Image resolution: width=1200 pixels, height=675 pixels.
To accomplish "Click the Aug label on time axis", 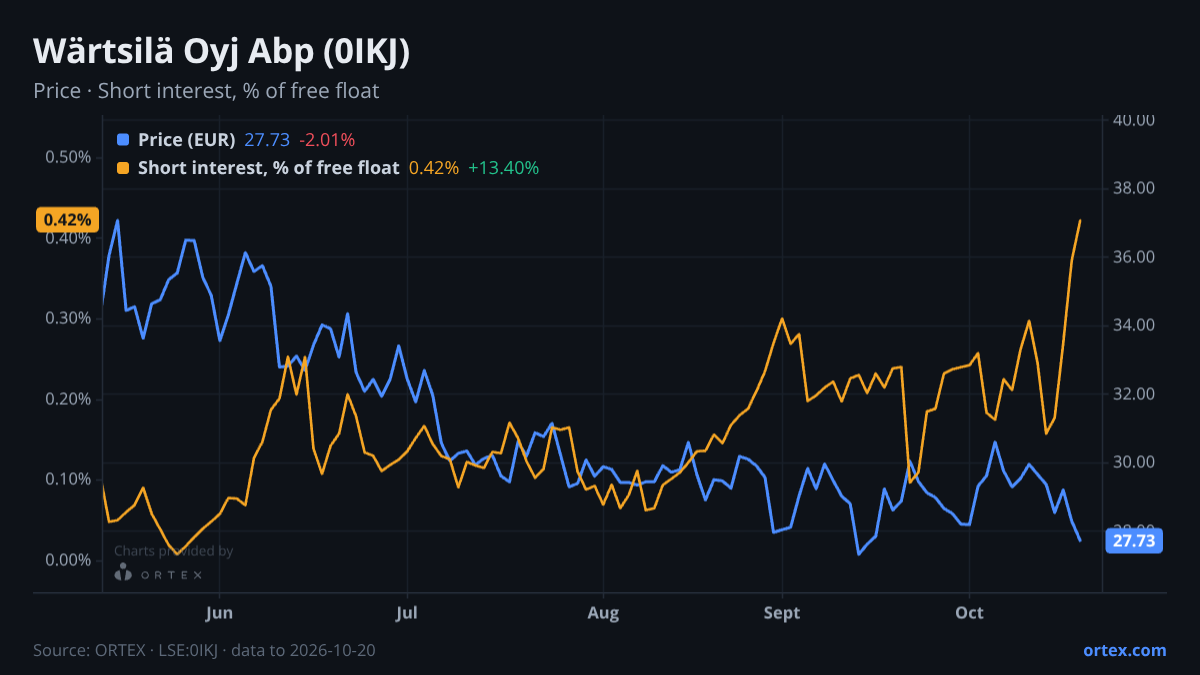I will click(x=603, y=612).
